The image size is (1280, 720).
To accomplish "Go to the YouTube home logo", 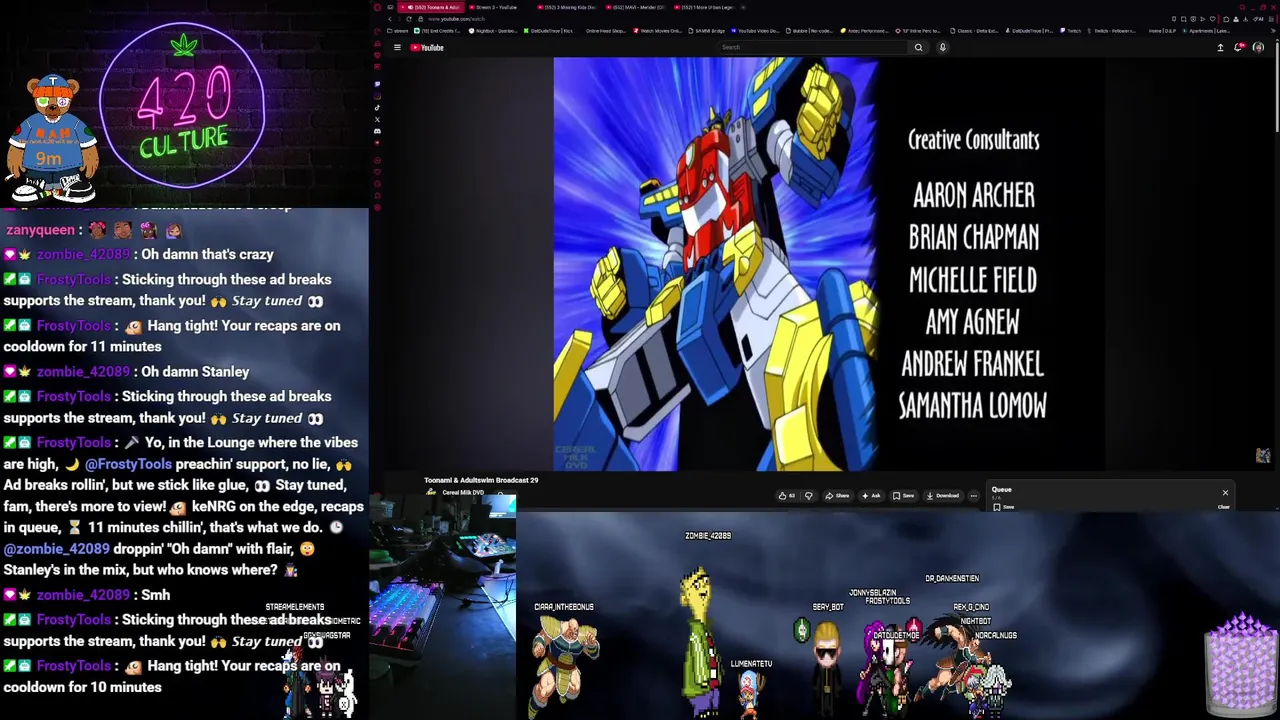I will [x=427, y=47].
